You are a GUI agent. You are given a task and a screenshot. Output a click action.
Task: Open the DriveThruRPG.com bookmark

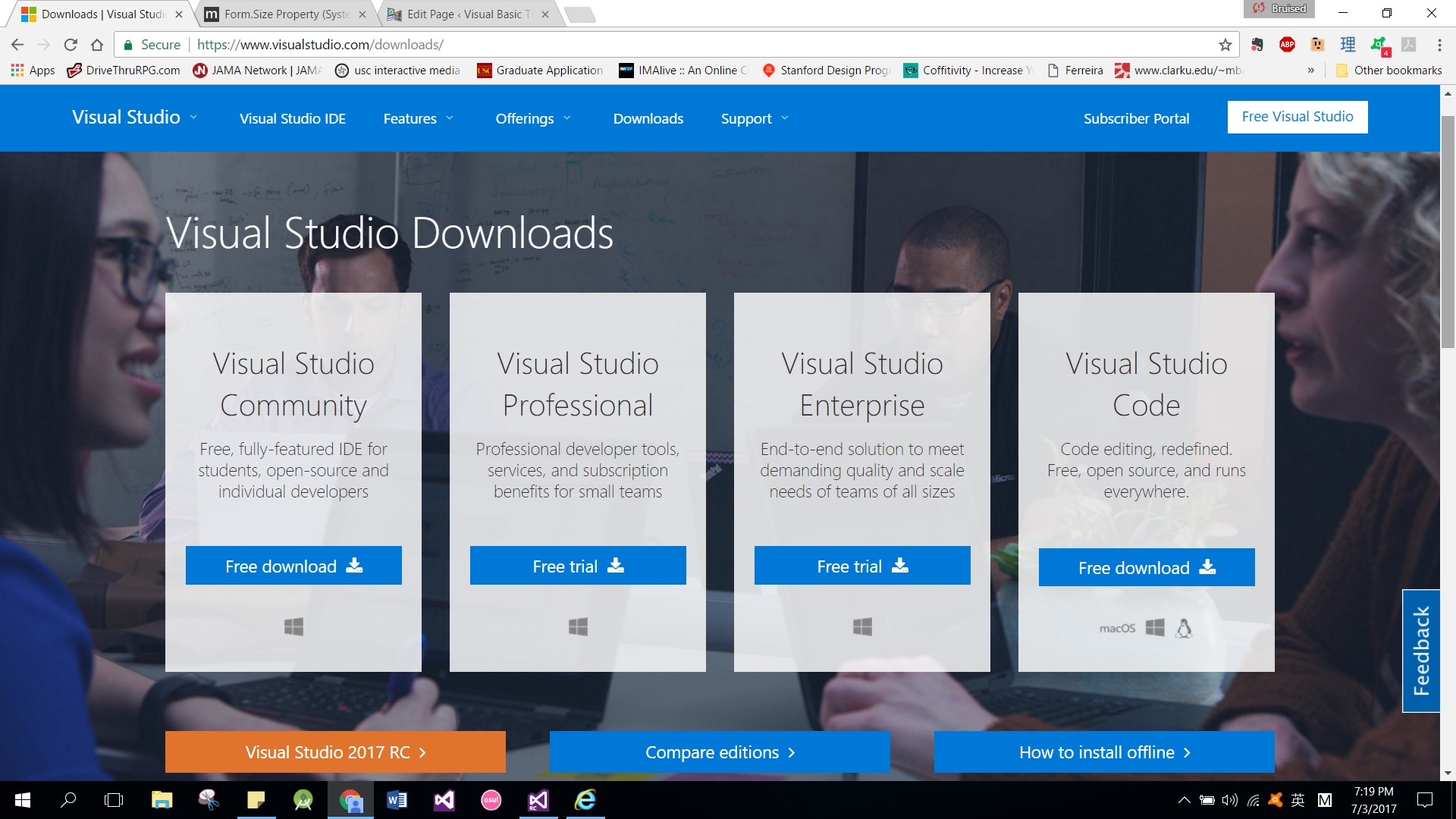point(124,71)
